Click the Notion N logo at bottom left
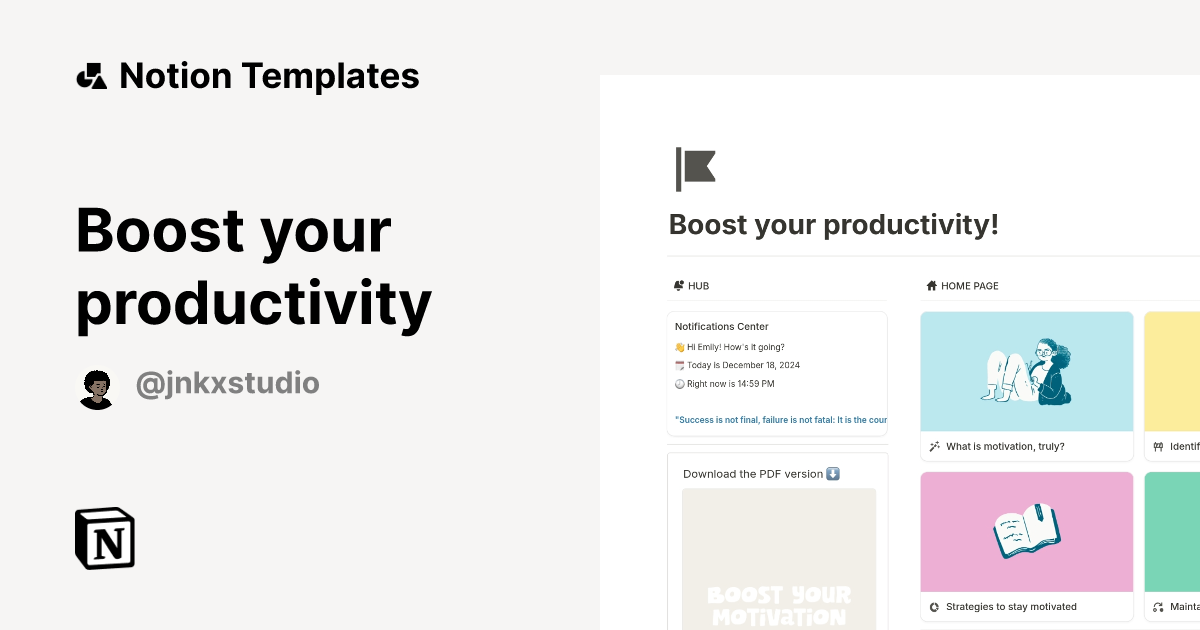This screenshot has height=630, width=1200. 104,538
